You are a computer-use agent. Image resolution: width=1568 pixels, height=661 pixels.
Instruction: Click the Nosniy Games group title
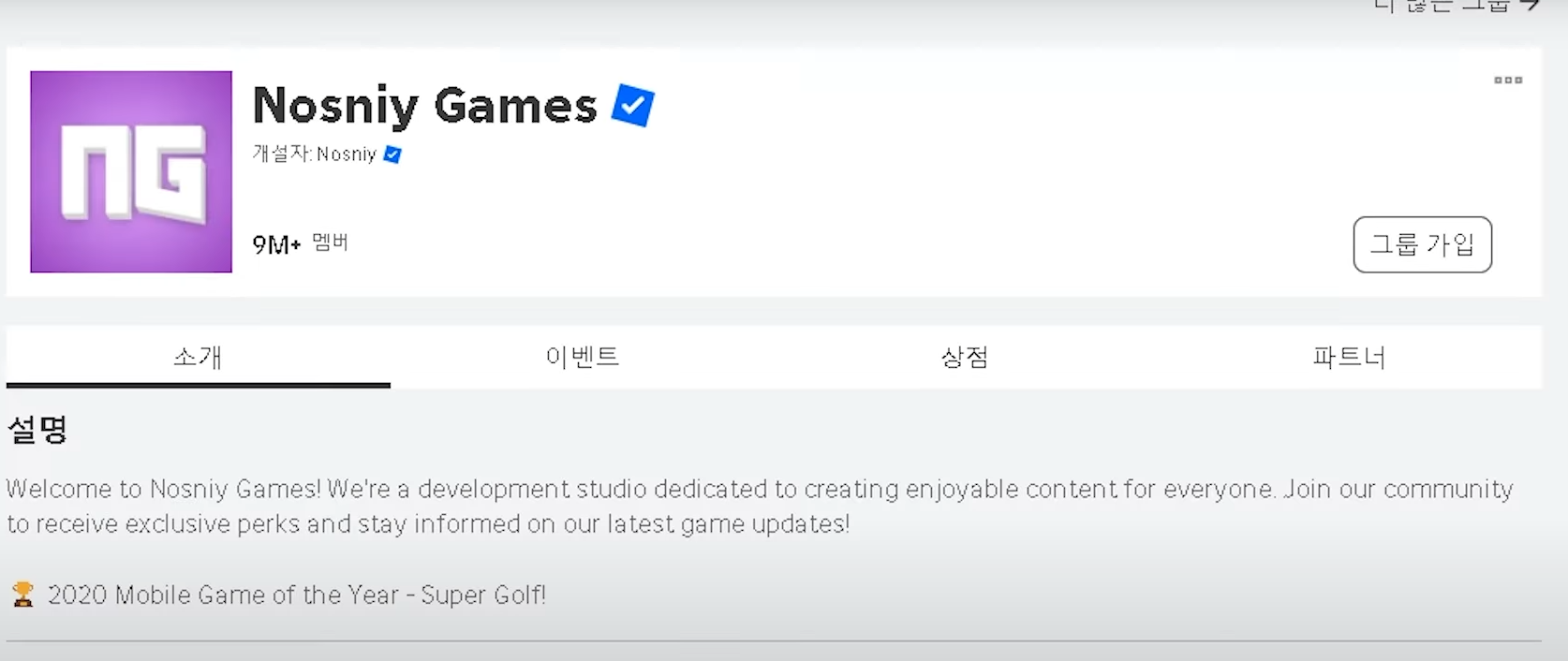tap(424, 106)
